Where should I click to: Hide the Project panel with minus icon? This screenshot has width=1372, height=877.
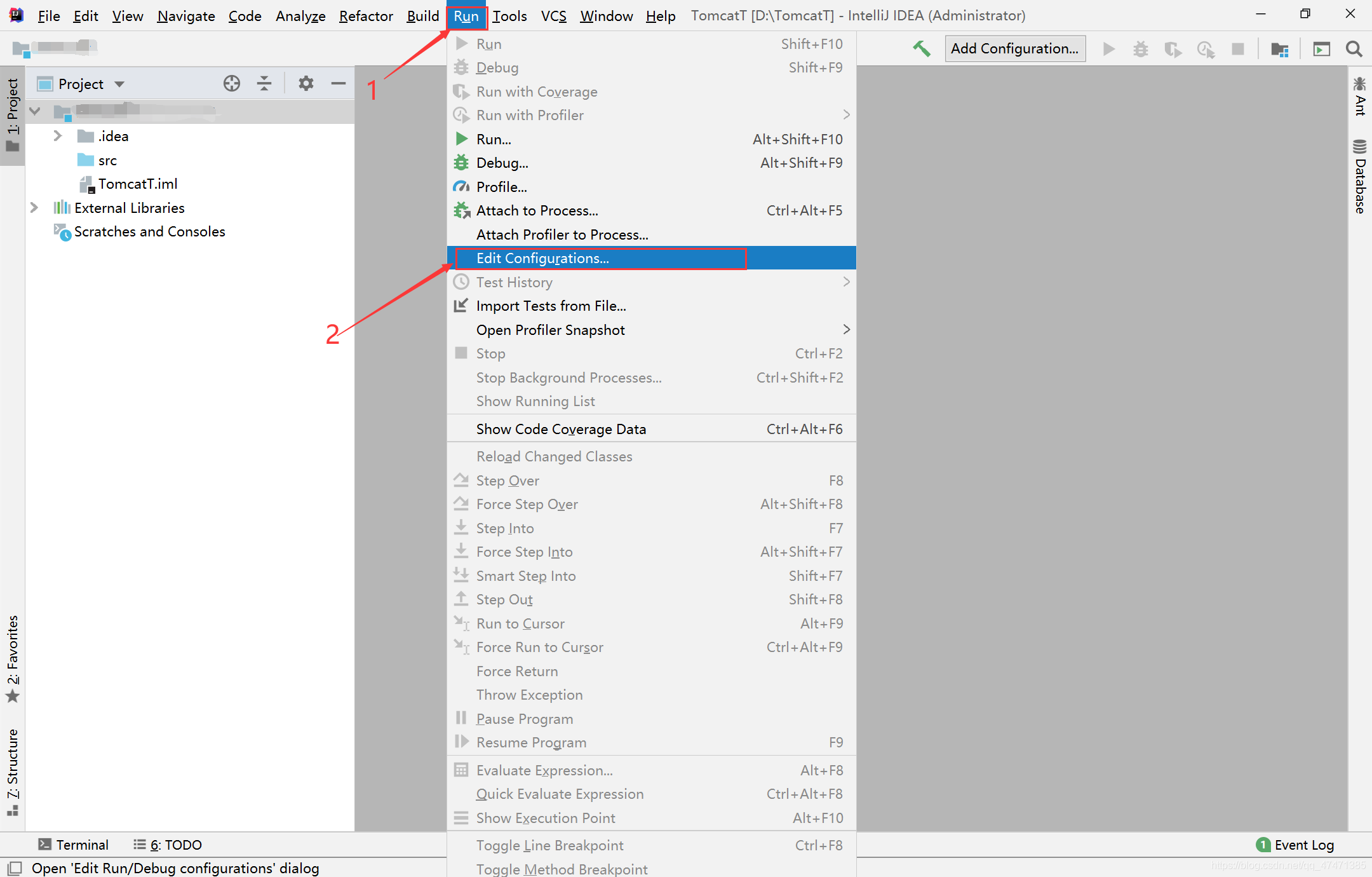click(339, 83)
